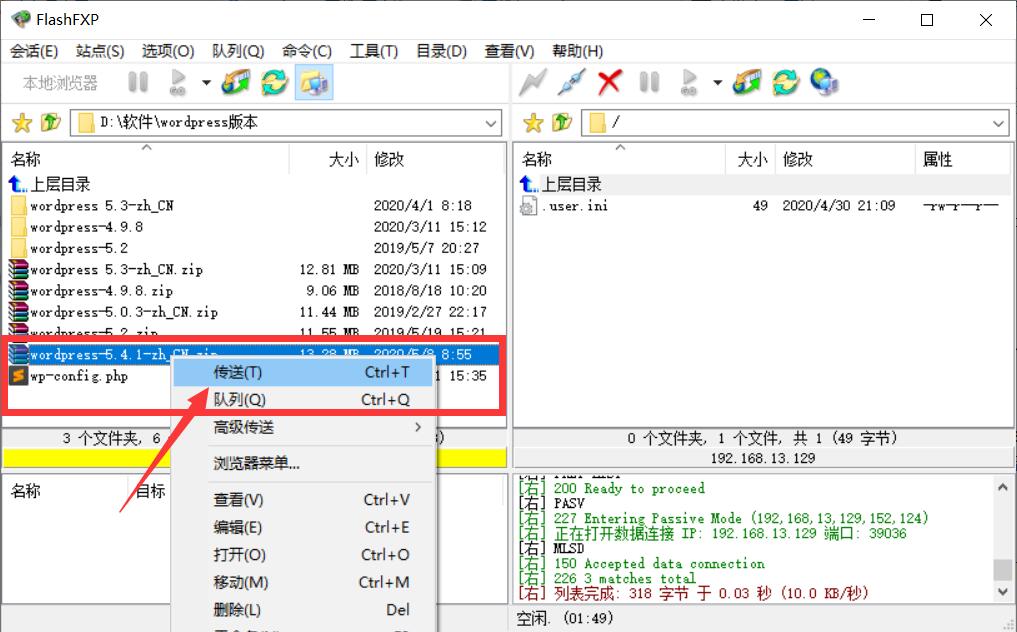
Task: Click the left pane favorites star
Action: (22, 122)
